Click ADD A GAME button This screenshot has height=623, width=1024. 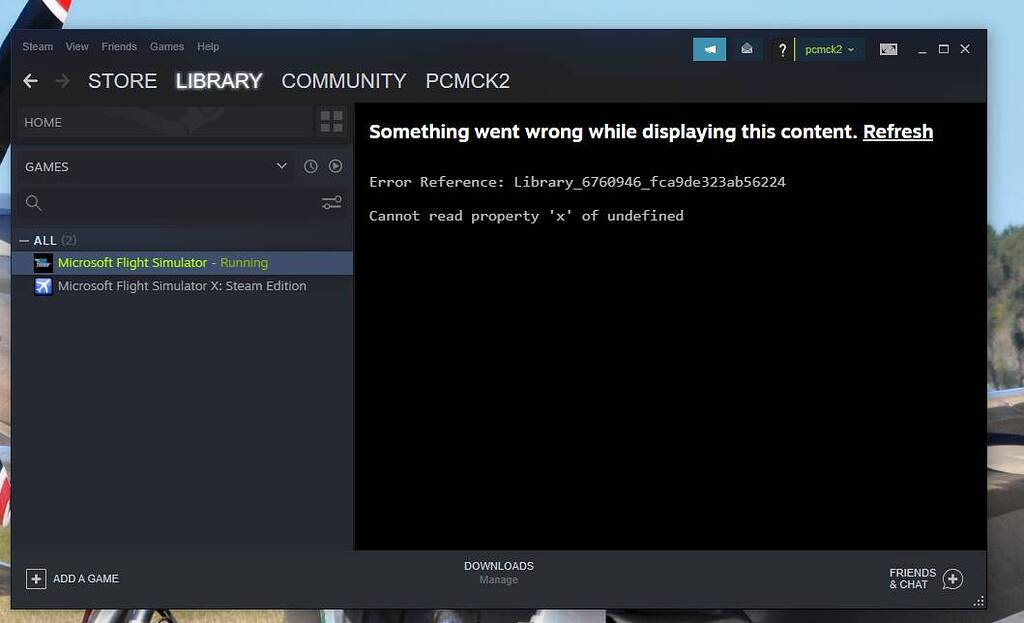pos(73,578)
